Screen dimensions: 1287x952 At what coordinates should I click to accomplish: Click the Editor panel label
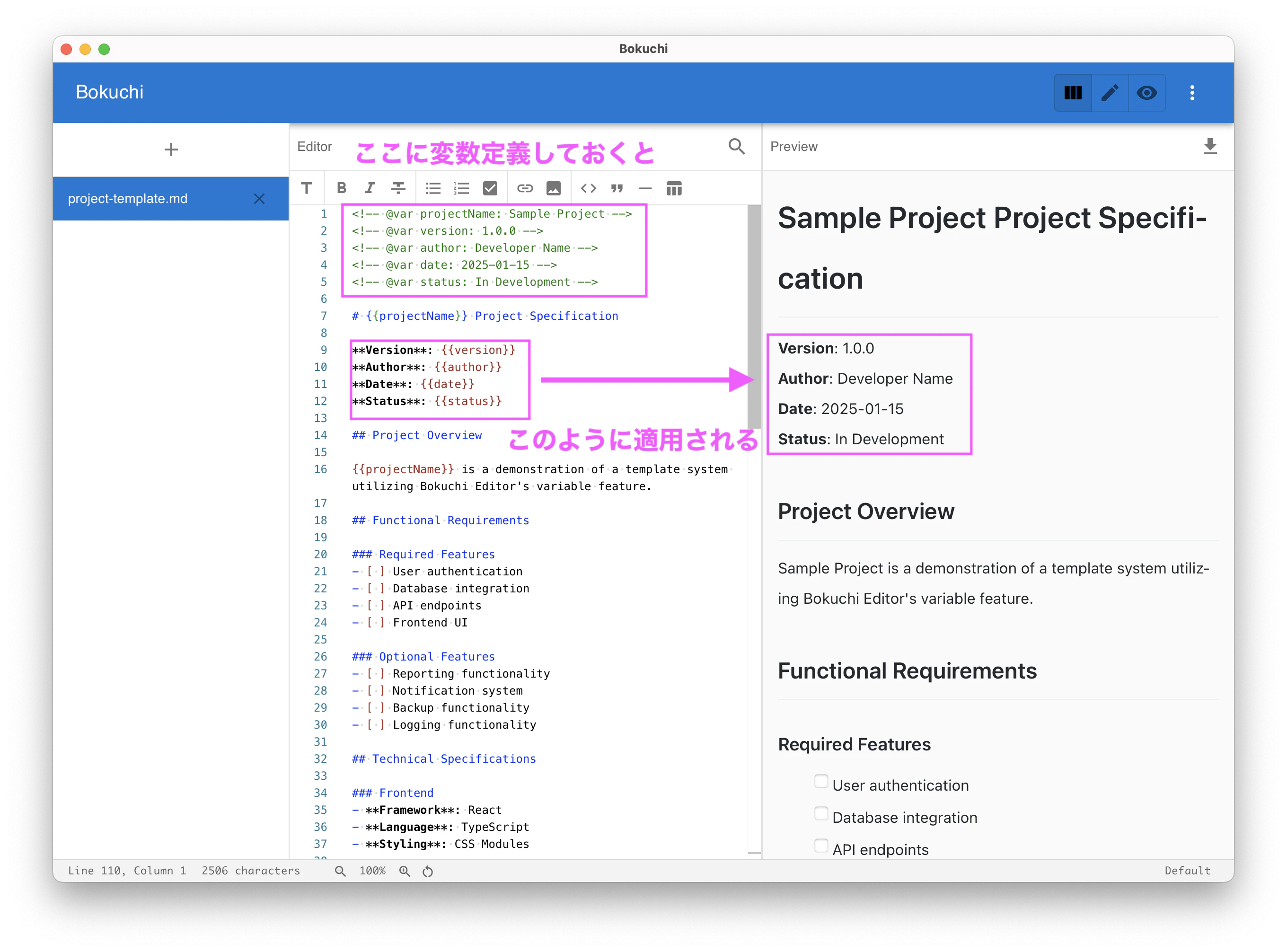pyautogui.click(x=314, y=146)
